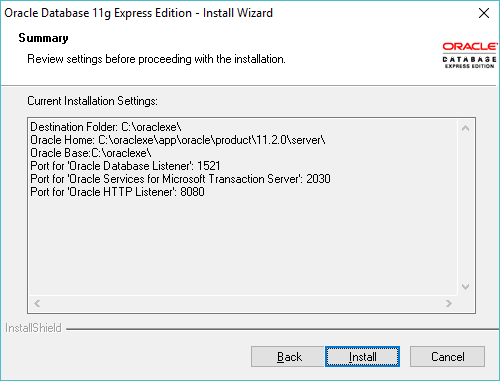500x381 pixels.
Task: Click the Oracle HTTP Listener port line
Action: pyautogui.click(x=117, y=192)
